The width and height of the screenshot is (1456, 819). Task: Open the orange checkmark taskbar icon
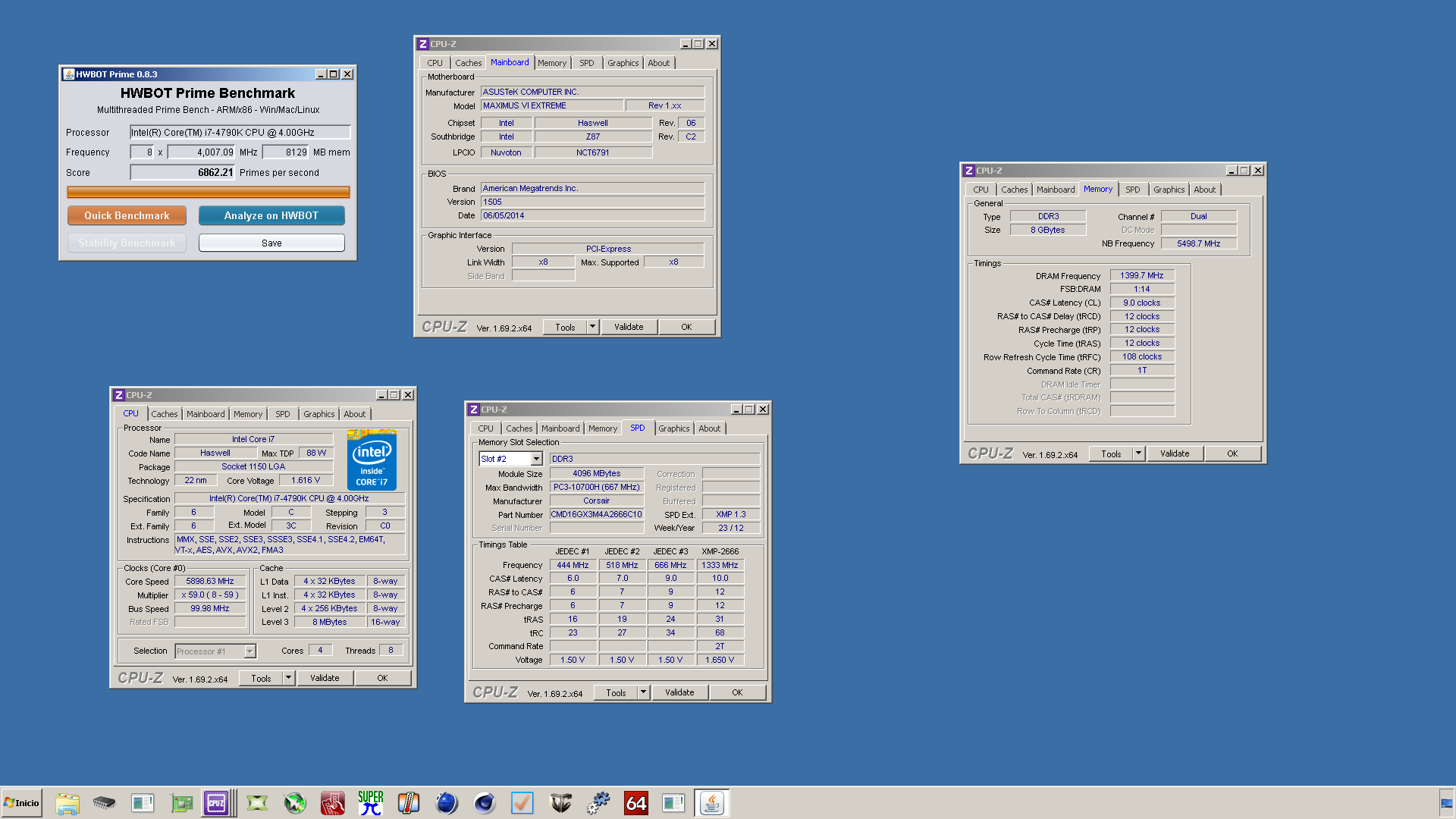tap(522, 803)
